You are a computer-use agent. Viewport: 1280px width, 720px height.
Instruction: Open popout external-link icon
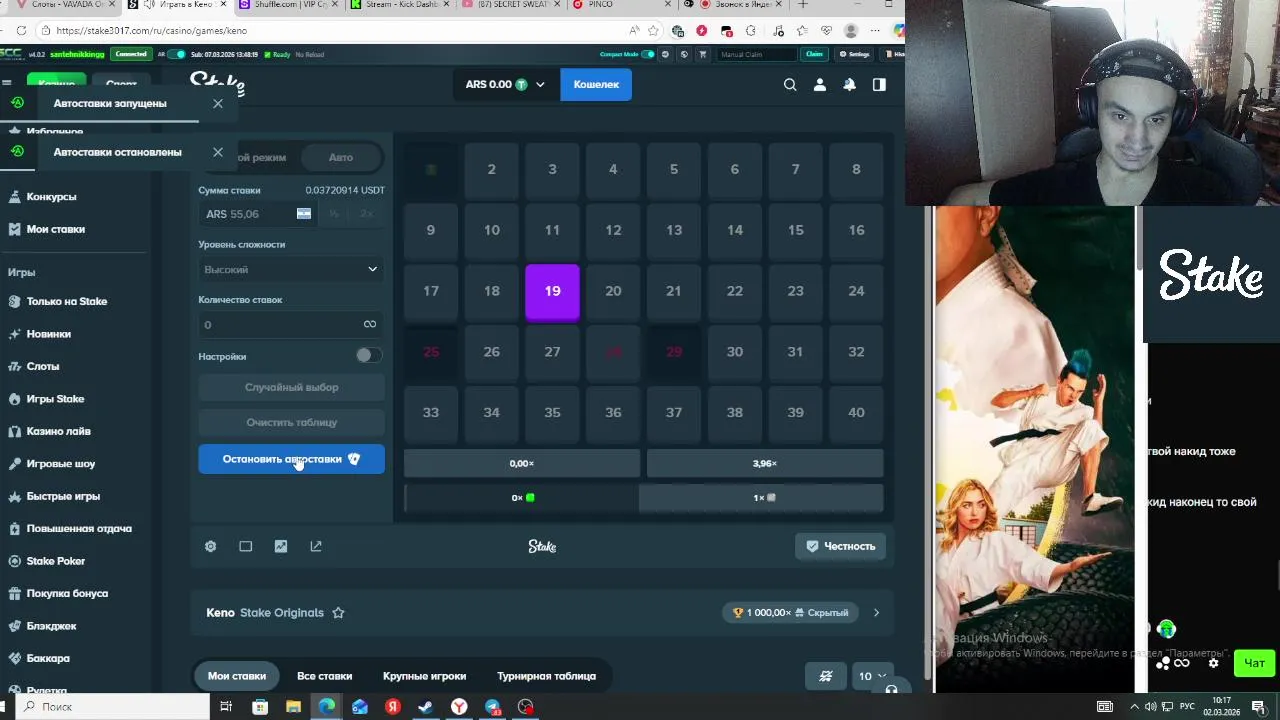click(316, 546)
